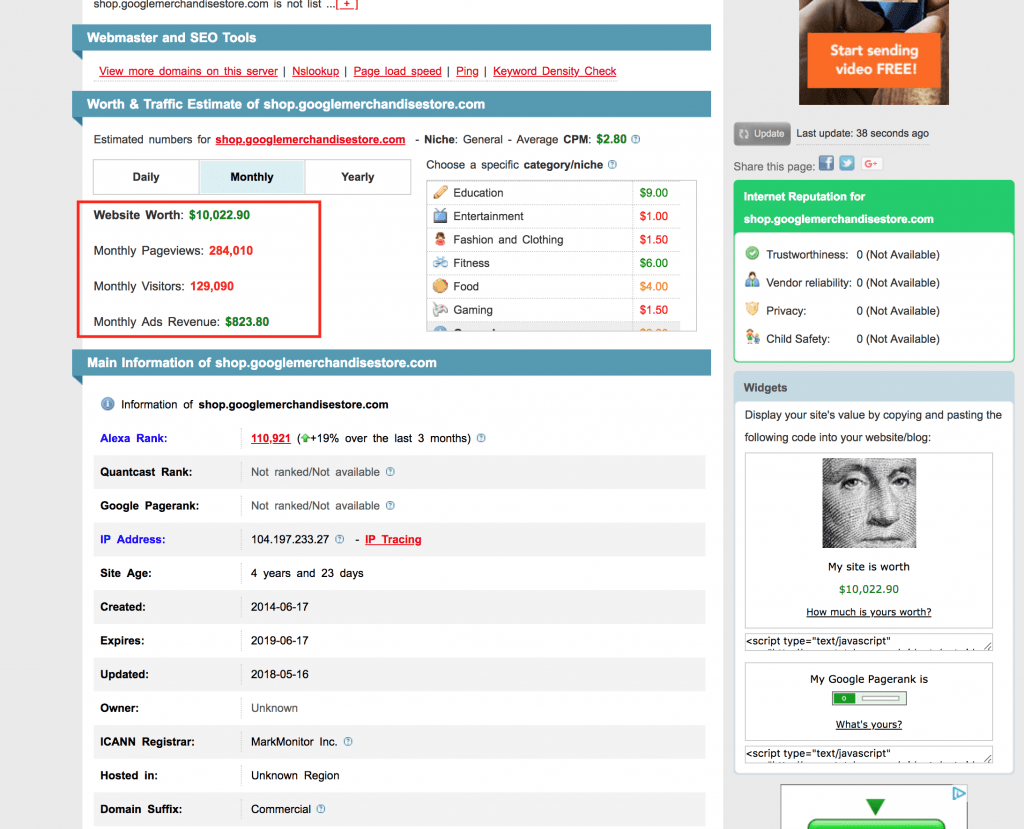This screenshot has height=829, width=1024.
Task: Open the IP Tracing link
Action: (393, 539)
